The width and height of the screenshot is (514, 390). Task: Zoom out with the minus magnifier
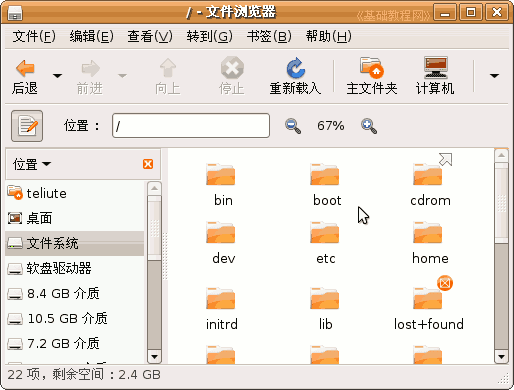(x=293, y=126)
